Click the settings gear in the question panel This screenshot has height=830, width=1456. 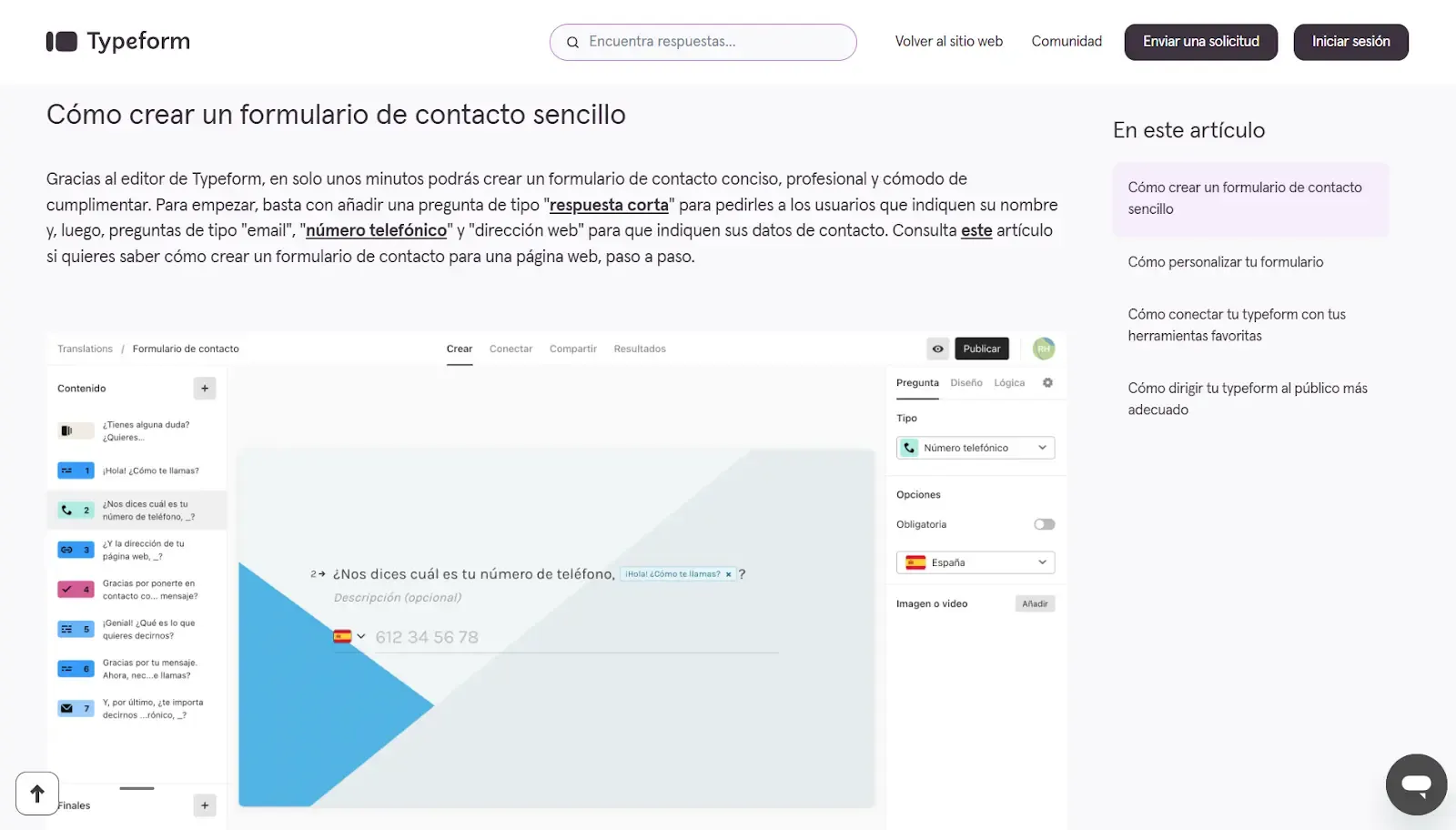(1047, 383)
